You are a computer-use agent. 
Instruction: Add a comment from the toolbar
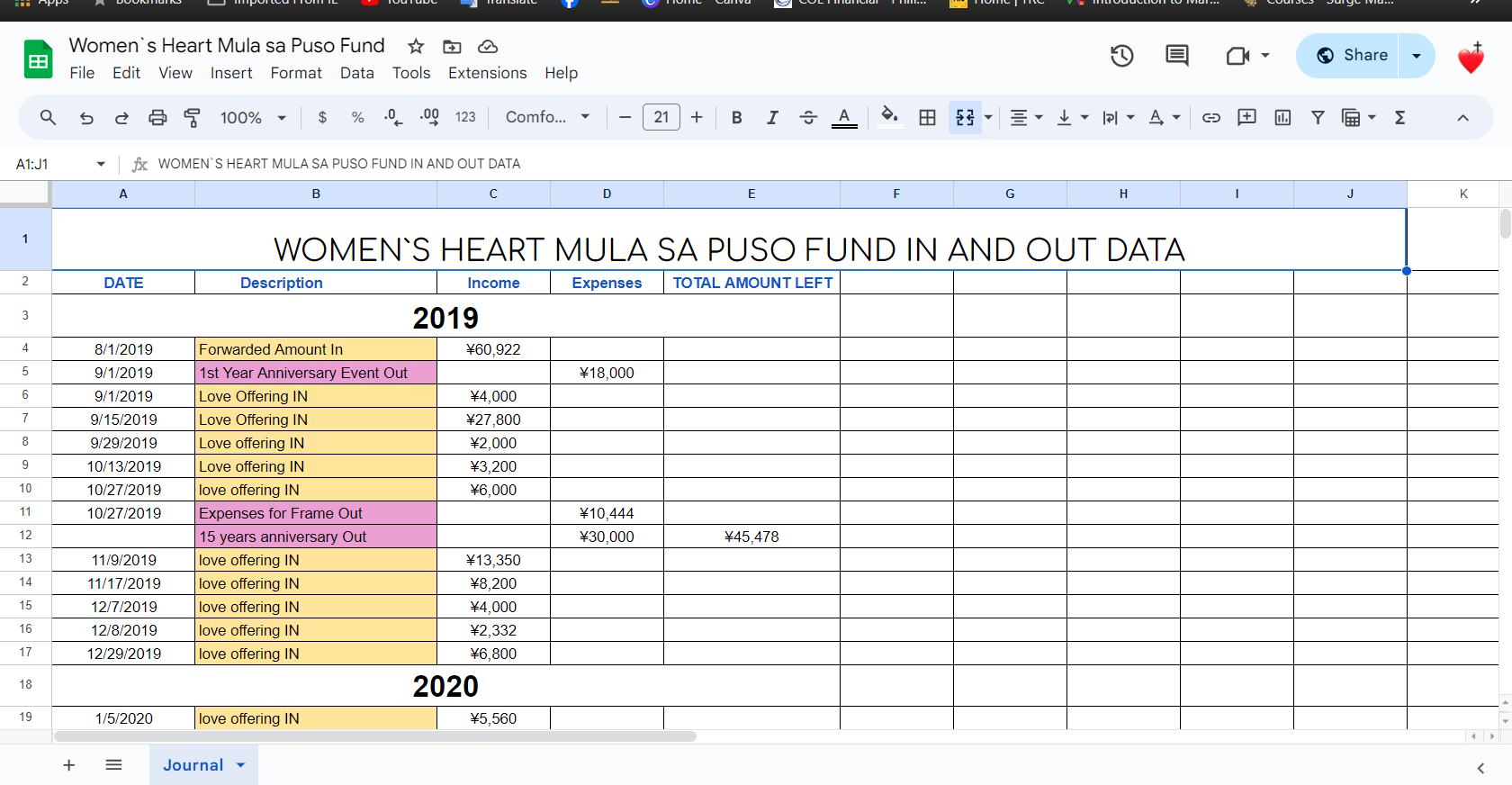point(1246,117)
